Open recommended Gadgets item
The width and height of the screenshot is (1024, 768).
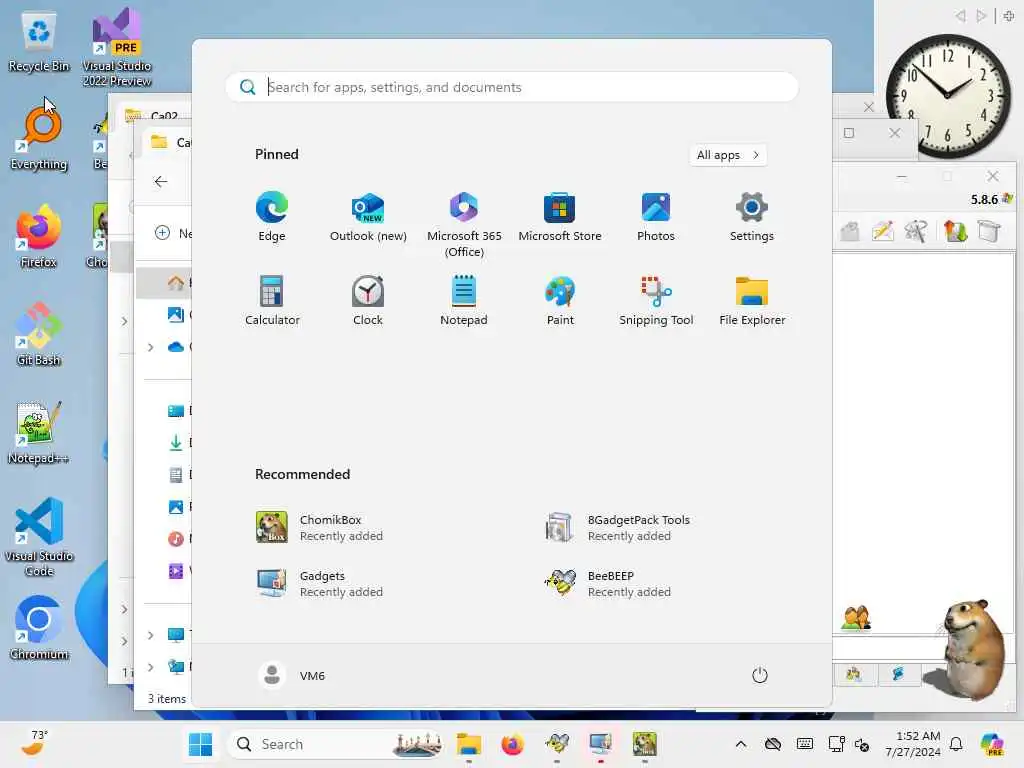320,584
